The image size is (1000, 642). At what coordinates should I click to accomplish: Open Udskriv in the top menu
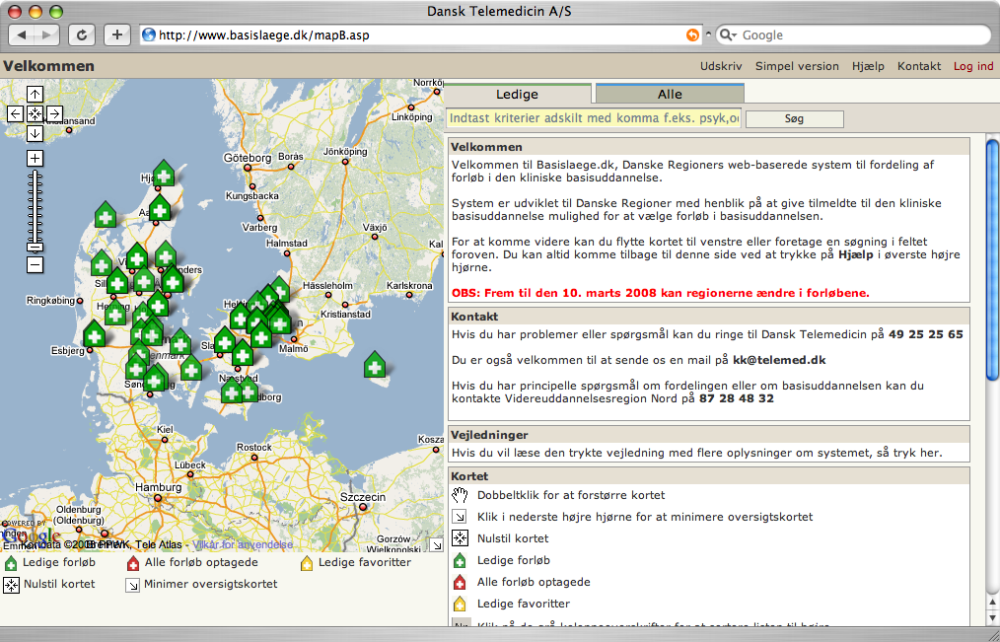(721, 66)
